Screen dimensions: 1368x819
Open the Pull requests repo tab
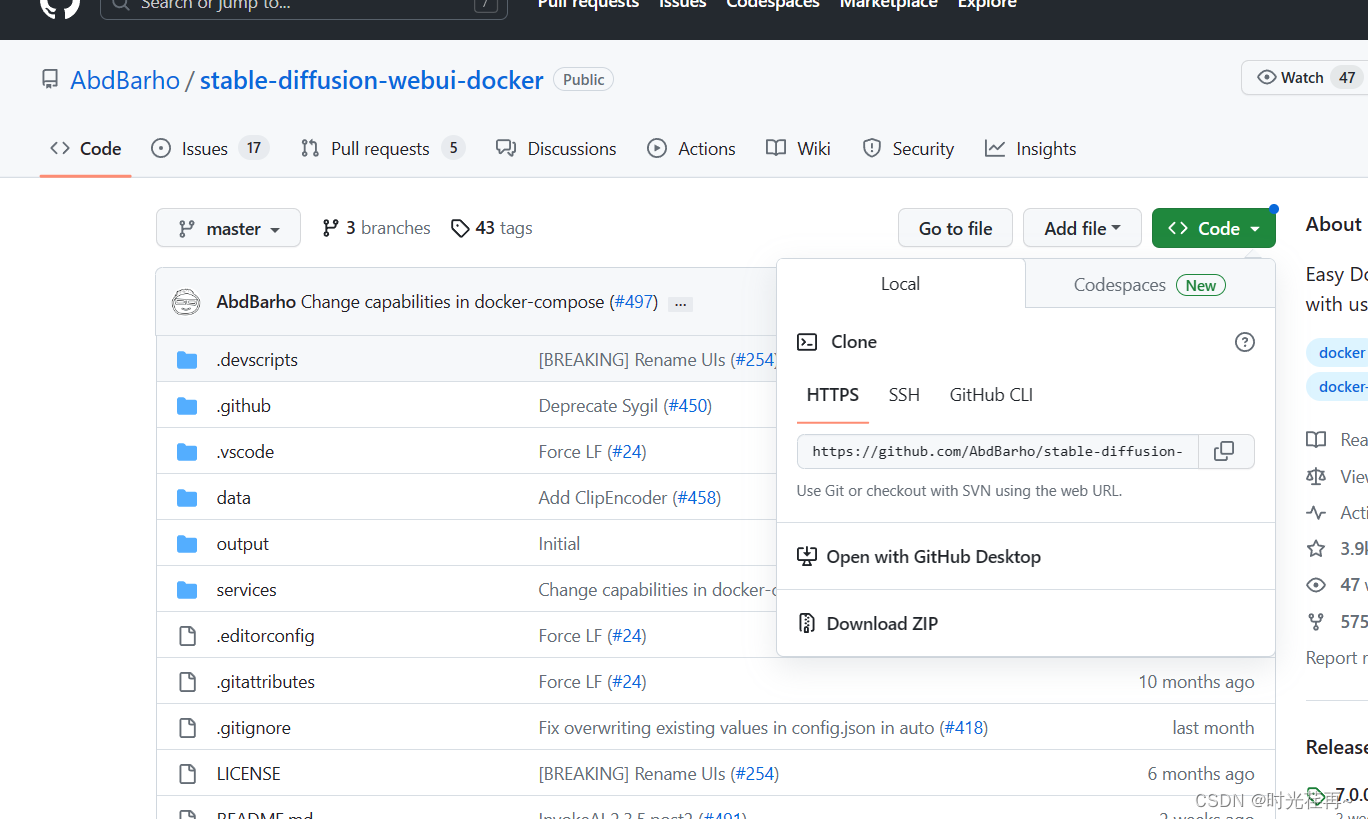coord(383,149)
